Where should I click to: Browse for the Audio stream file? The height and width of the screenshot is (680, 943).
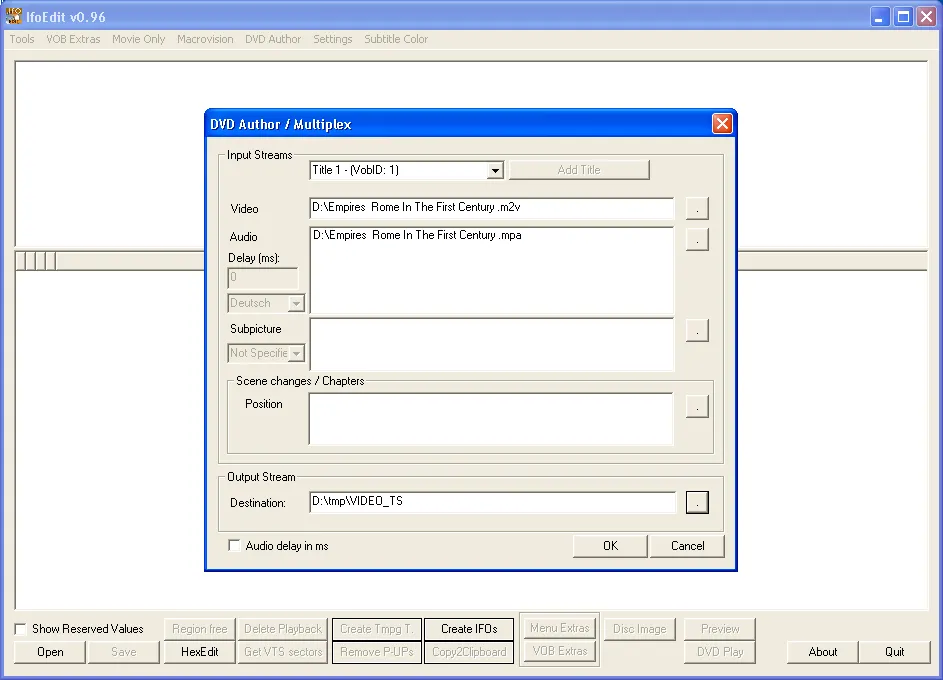(x=697, y=239)
